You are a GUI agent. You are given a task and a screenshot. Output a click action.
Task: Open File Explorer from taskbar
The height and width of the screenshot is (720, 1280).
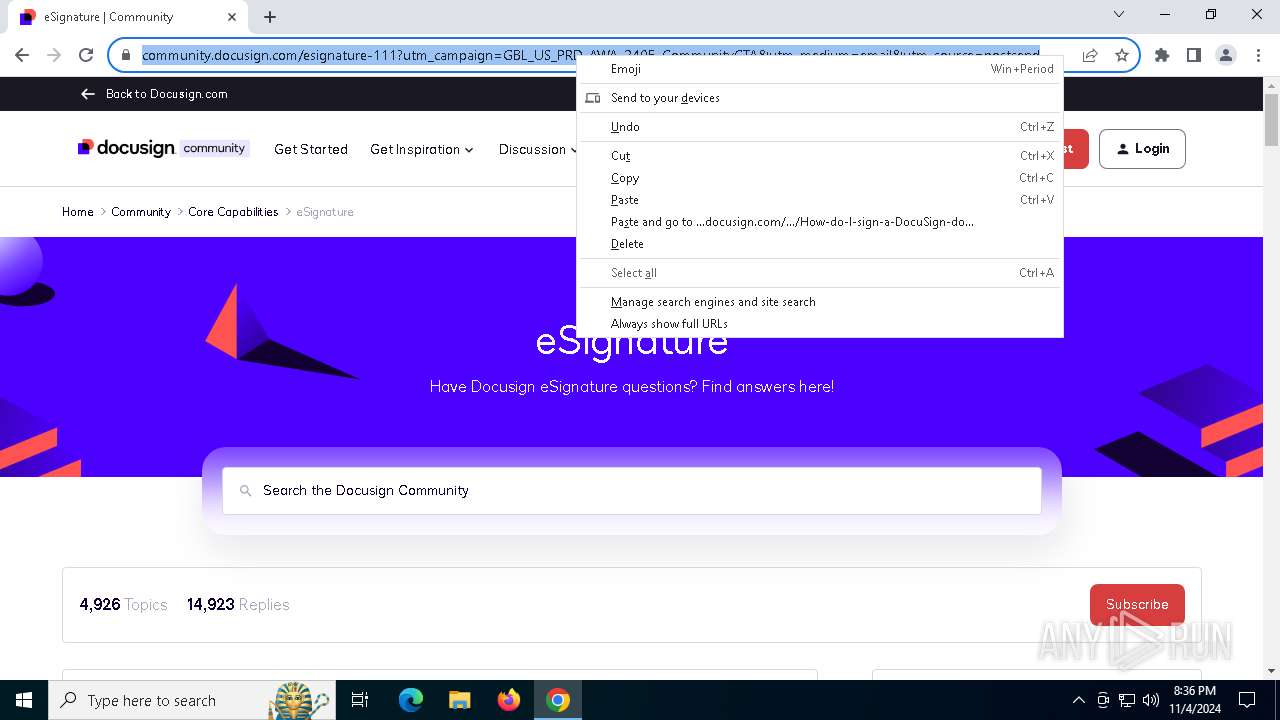(x=459, y=700)
